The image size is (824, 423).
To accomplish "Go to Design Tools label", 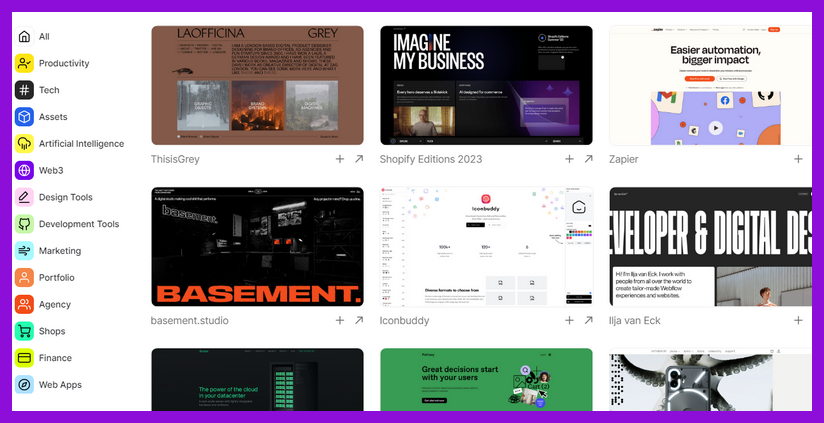I will (x=66, y=197).
